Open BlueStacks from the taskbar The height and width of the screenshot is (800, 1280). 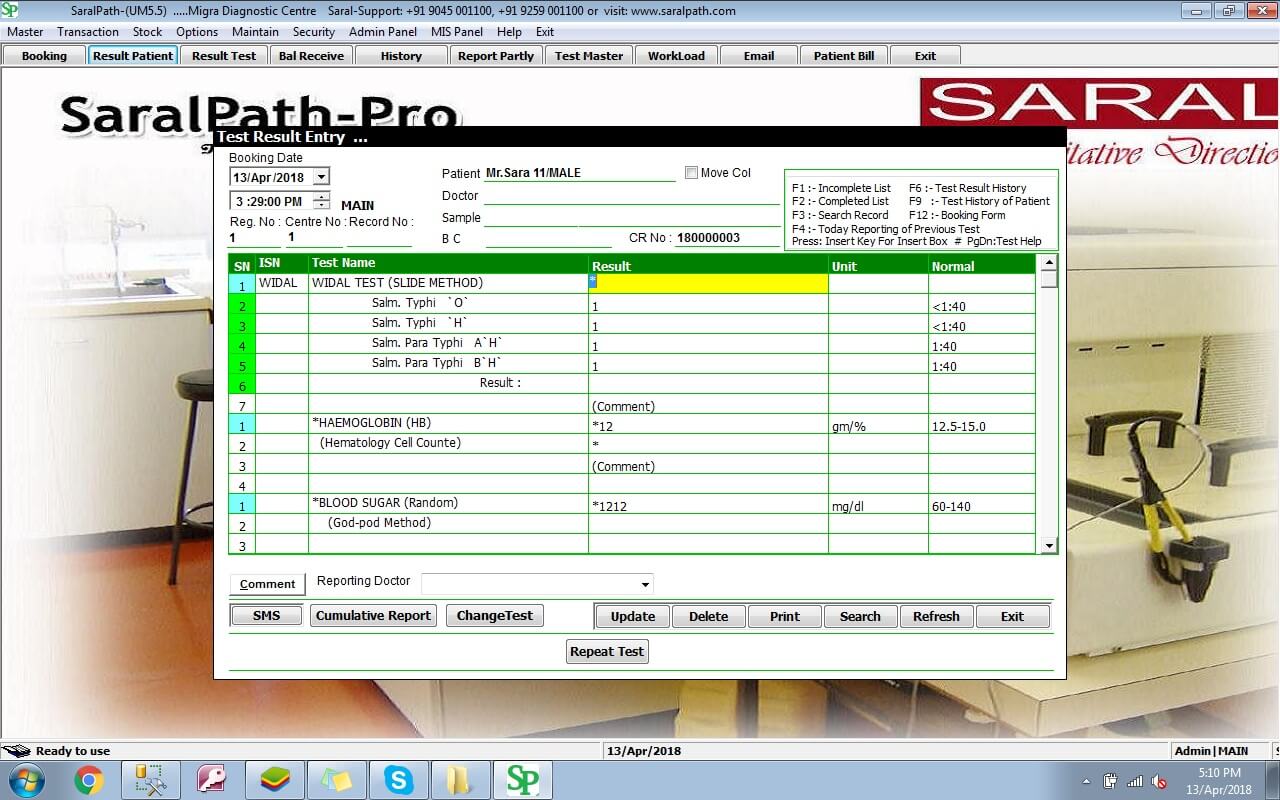(x=275, y=780)
